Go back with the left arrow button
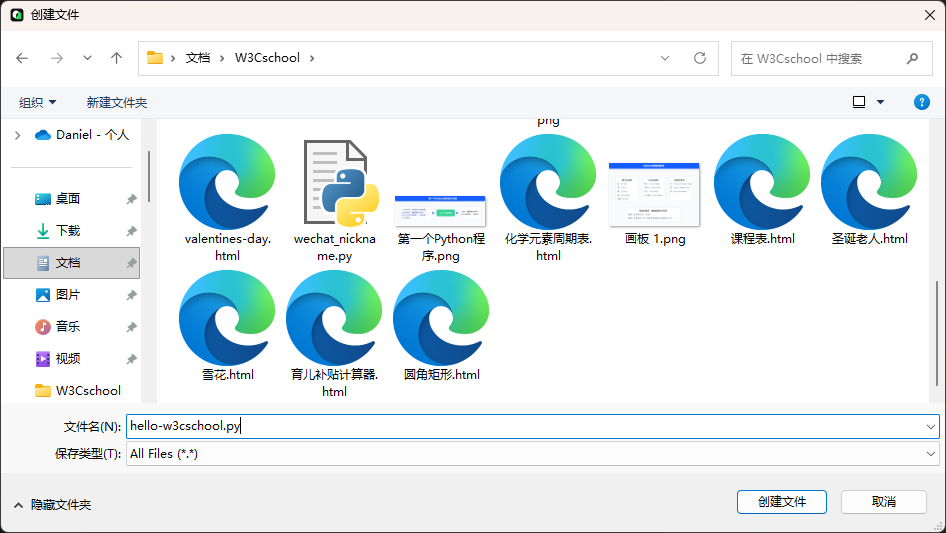The image size is (946, 533). click(22, 58)
